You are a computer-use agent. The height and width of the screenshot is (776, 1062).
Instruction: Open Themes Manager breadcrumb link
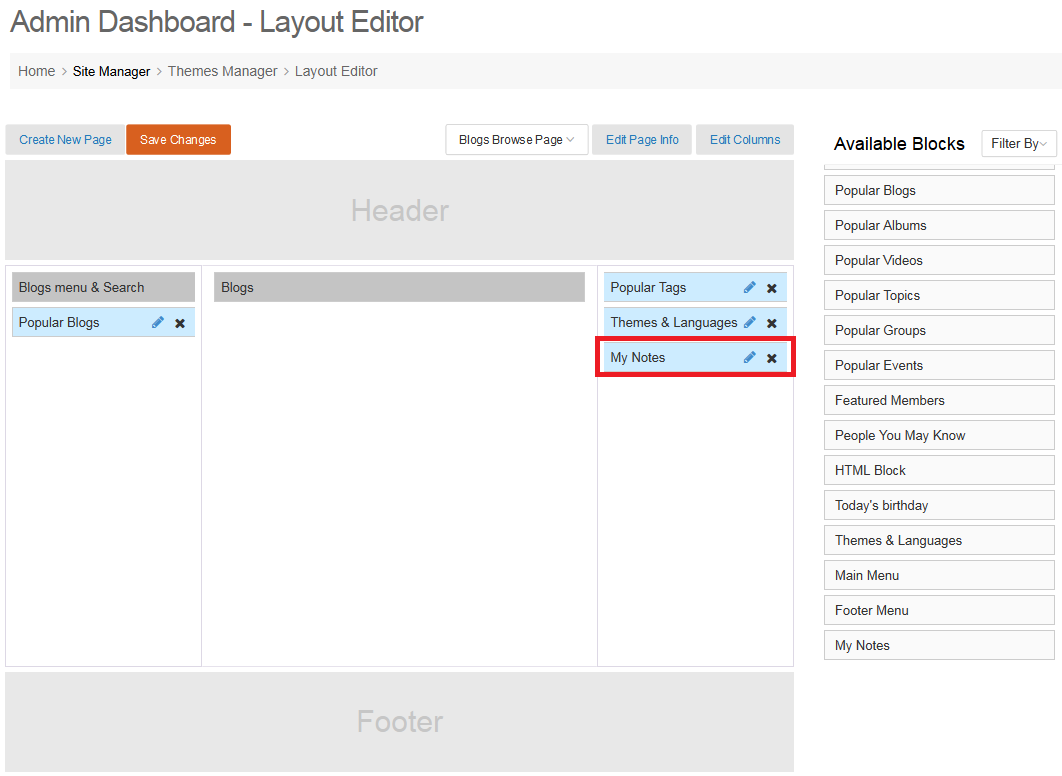click(222, 71)
